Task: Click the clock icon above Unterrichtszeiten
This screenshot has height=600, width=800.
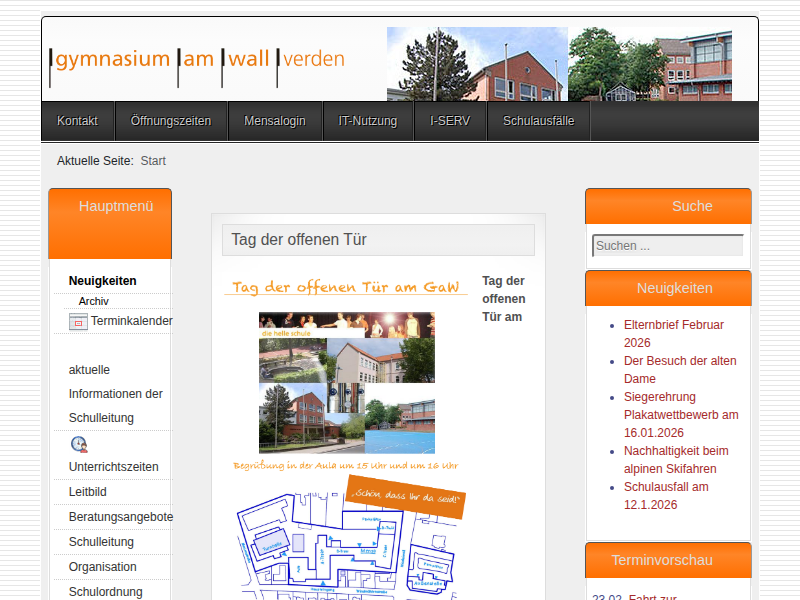Action: coord(79,444)
